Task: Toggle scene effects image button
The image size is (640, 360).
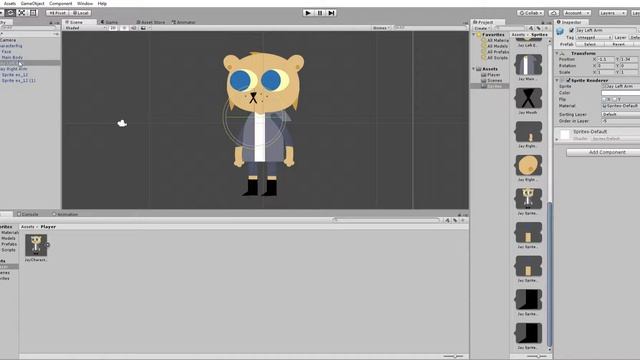Action: [x=144, y=28]
